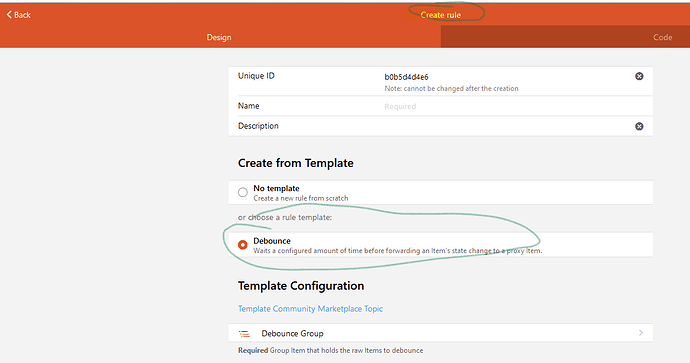Open Template Community Marketplace Topic link

(310, 309)
